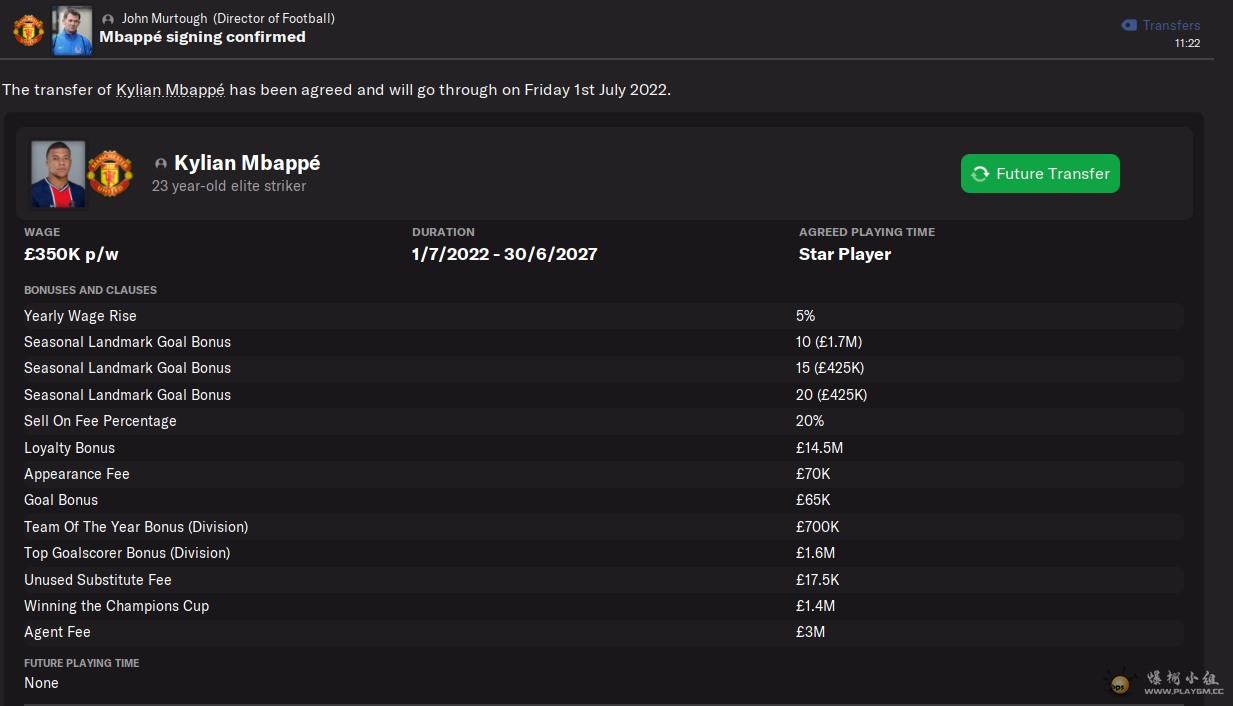The image size is (1233, 706).
Task: Click the person icon beside John Murtough
Action: pyautogui.click(x=108, y=19)
